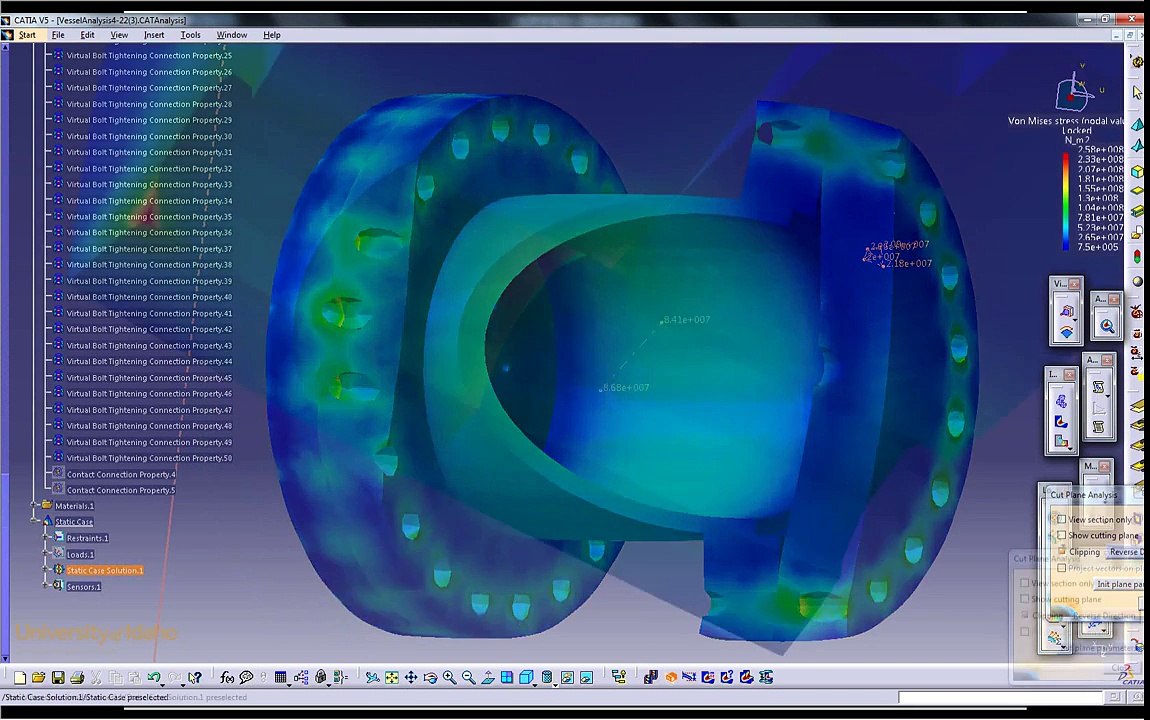This screenshot has height=720, width=1150.
Task: Click the tree hierarchy icon in bottom toolbar
Action: point(619,677)
